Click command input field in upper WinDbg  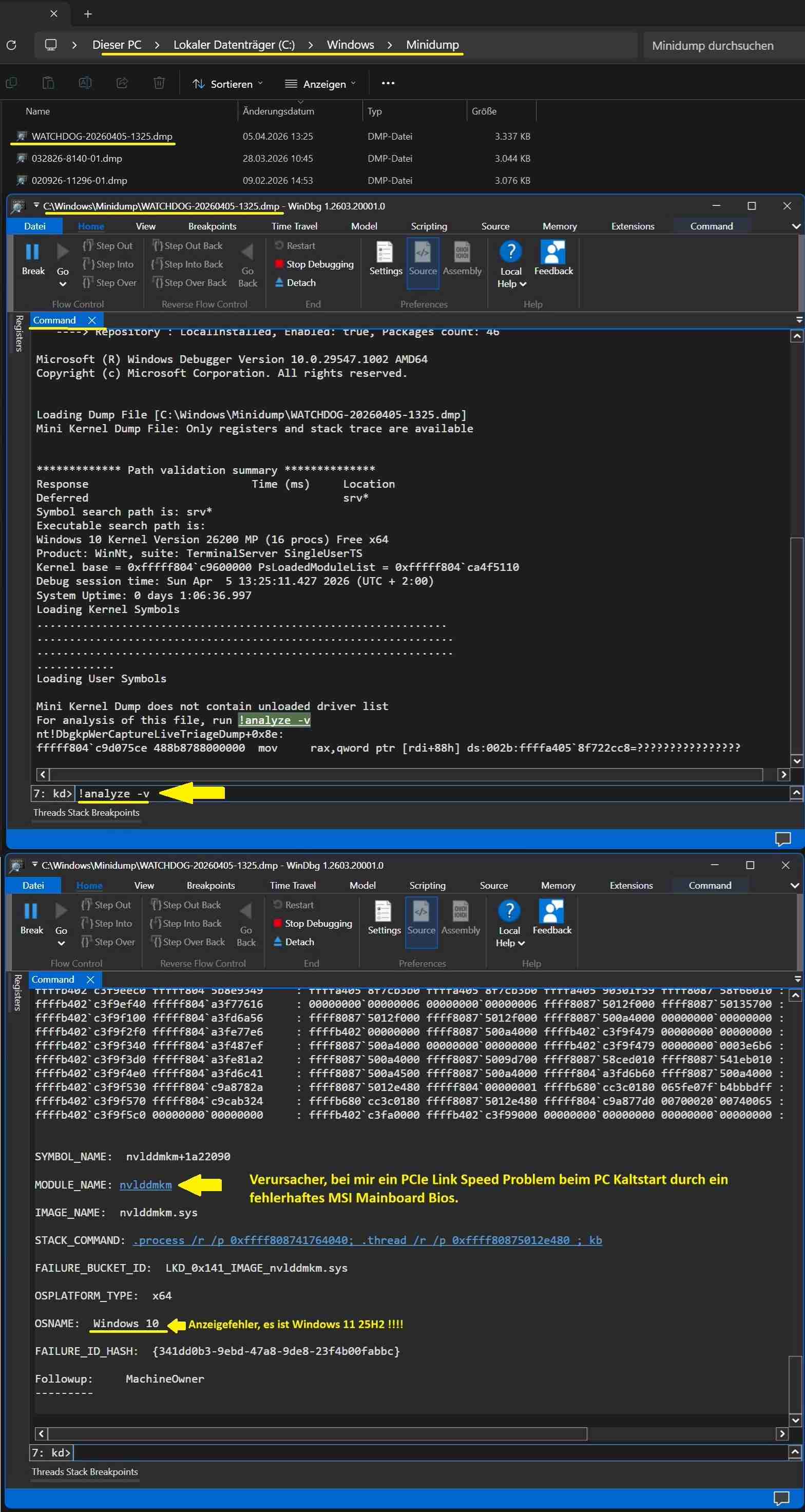click(432, 794)
